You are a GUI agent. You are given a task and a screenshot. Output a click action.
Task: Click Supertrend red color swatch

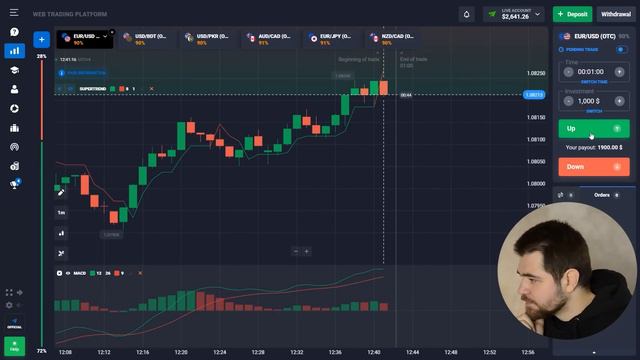[122, 89]
